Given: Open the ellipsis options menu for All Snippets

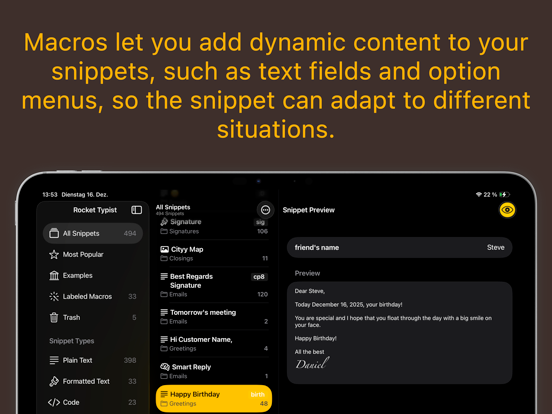Looking at the screenshot, I should point(265,210).
